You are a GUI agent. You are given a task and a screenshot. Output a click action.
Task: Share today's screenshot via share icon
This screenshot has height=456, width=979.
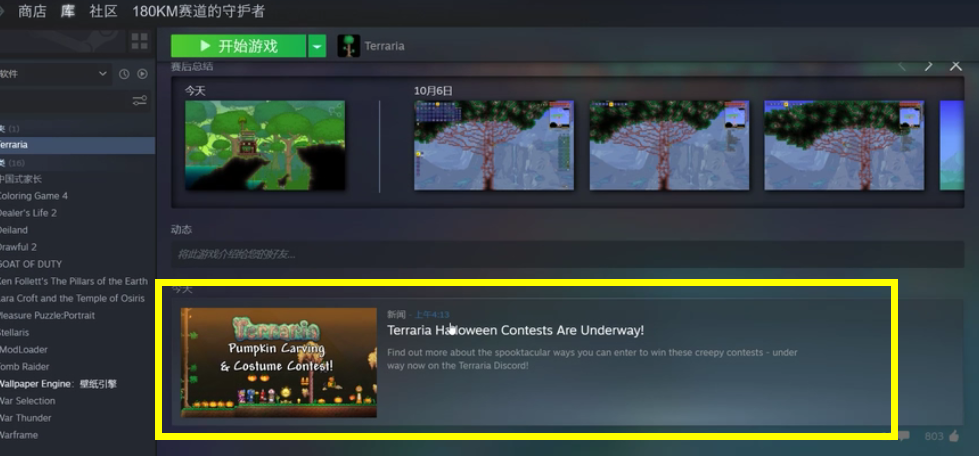pyautogui.click(x=336, y=112)
